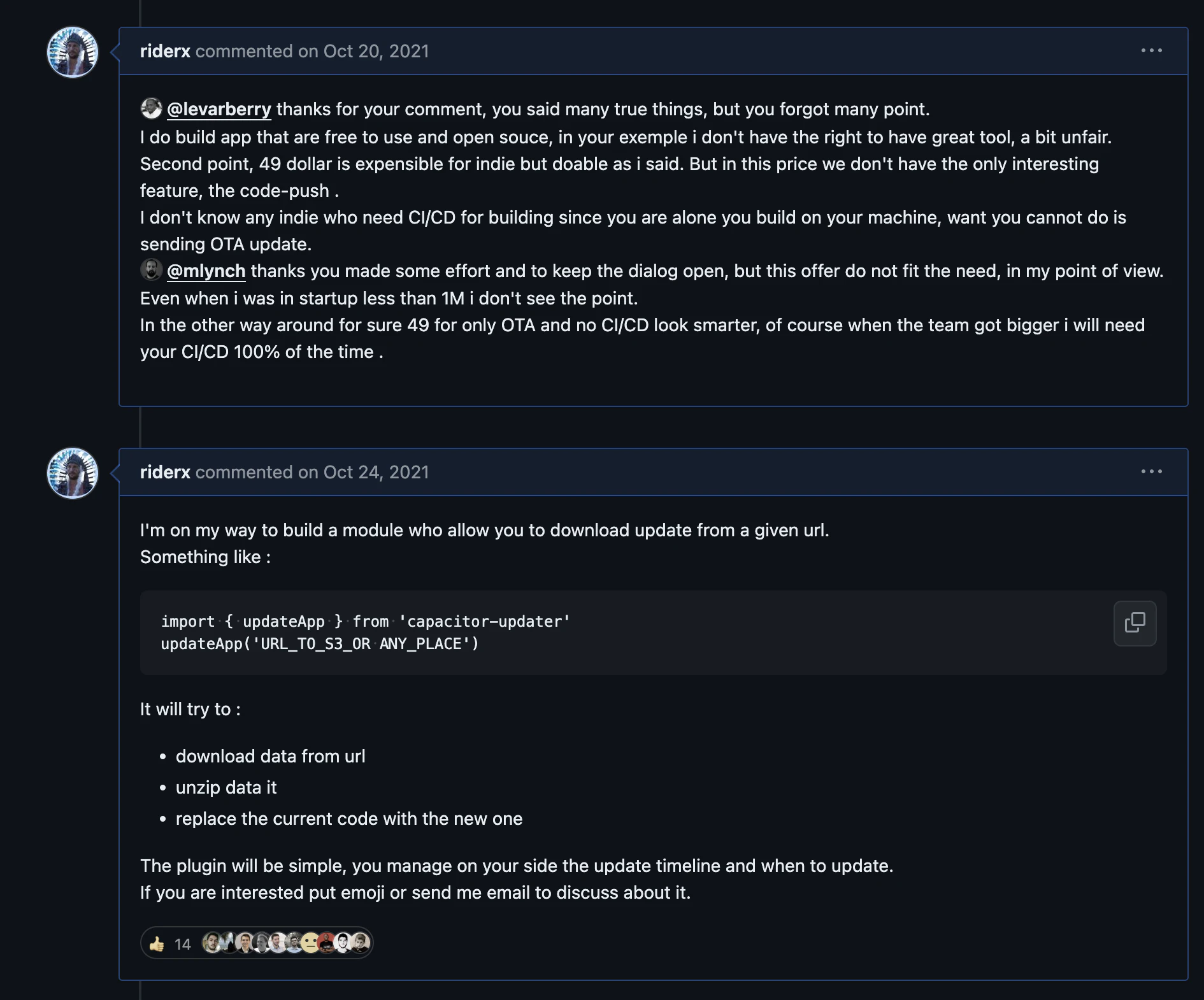Copy the capacitor-updater code snippet
The width and height of the screenshot is (1204, 1000).
(x=1135, y=623)
